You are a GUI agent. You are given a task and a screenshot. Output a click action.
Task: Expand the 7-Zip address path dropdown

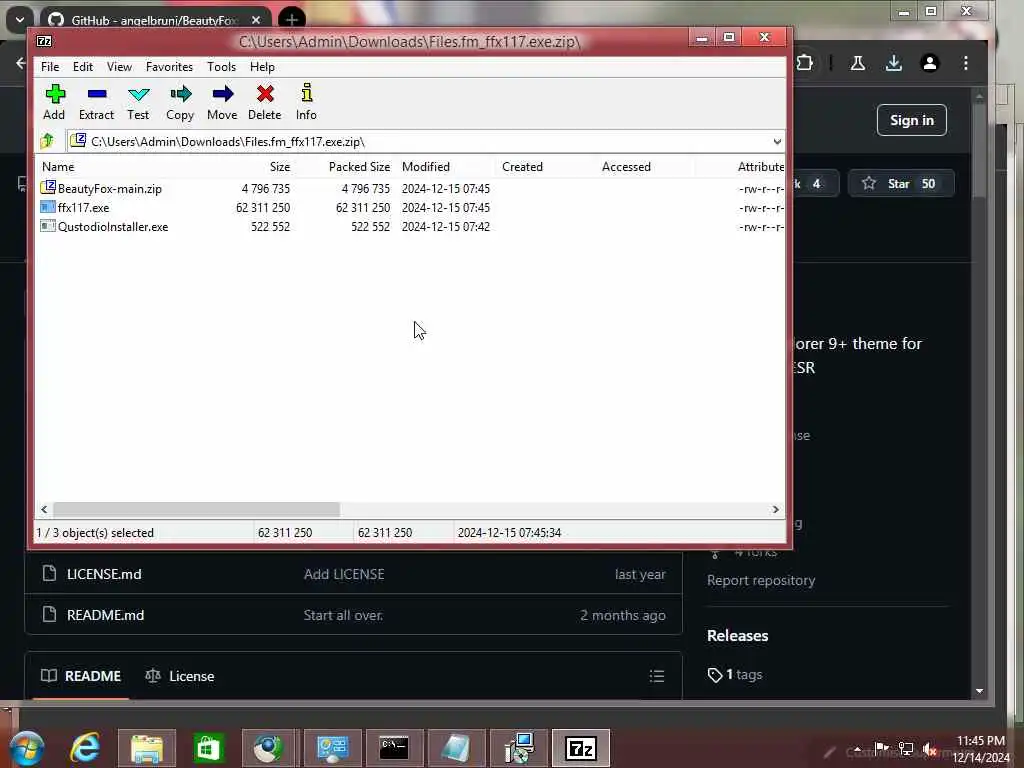point(776,142)
